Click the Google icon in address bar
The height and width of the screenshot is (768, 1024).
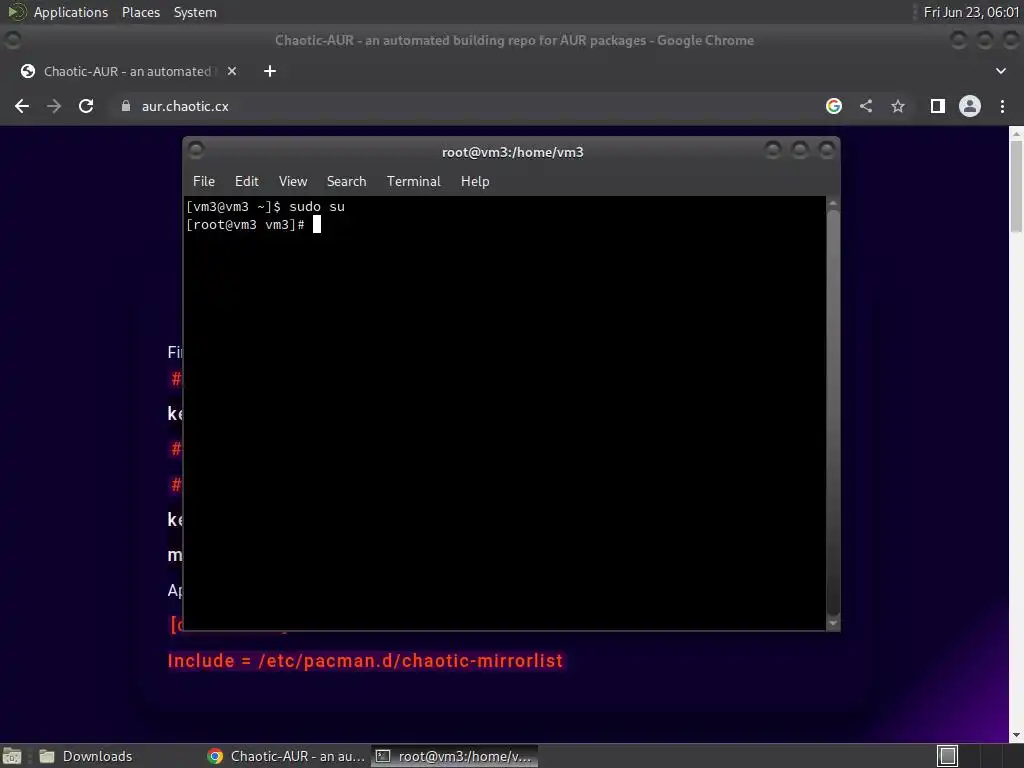(x=834, y=106)
